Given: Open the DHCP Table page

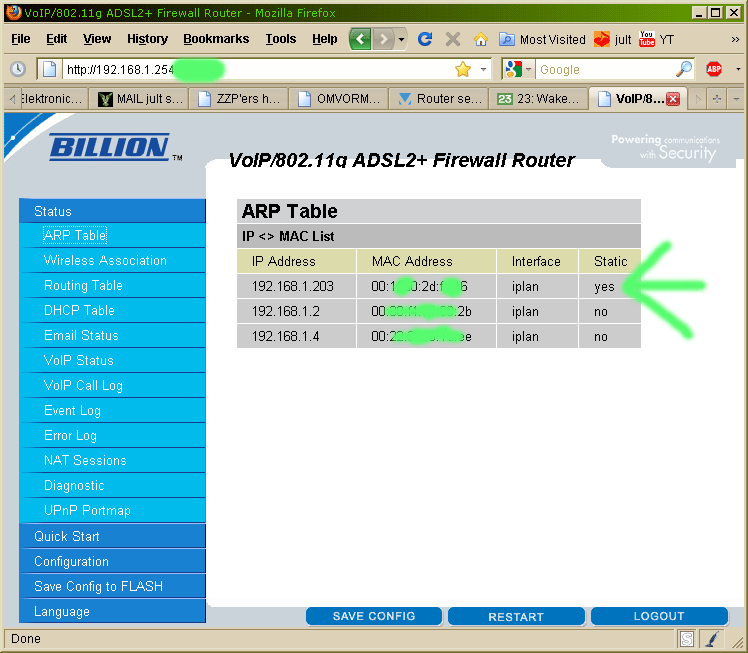Looking at the screenshot, I should click(79, 310).
